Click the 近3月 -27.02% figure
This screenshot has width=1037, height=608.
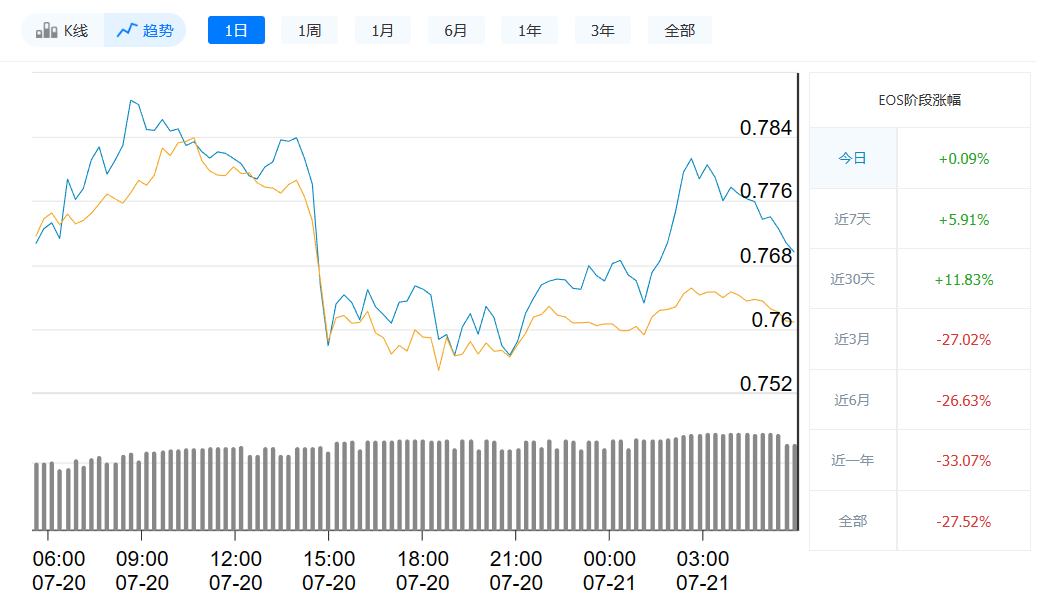[x=962, y=339]
